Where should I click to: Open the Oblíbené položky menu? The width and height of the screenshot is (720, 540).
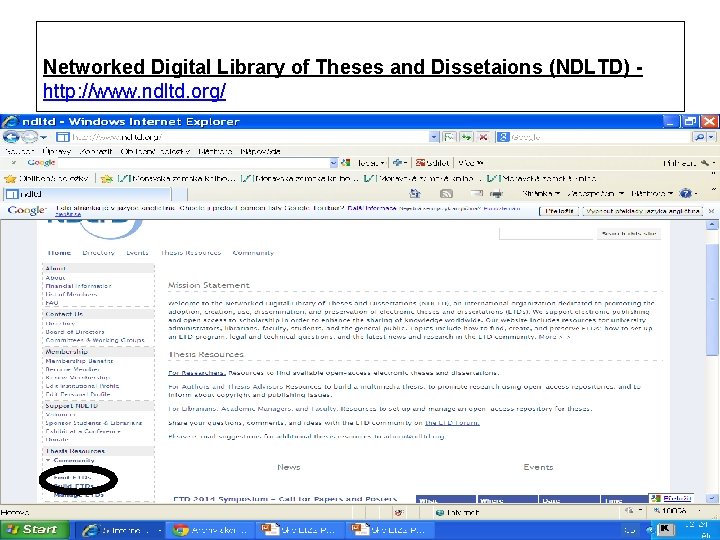tap(155, 151)
